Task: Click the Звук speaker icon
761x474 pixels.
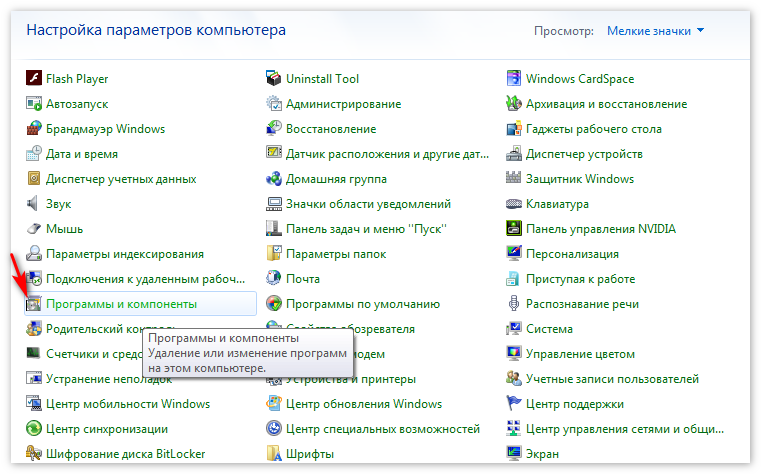Action: pyautogui.click(x=33, y=203)
